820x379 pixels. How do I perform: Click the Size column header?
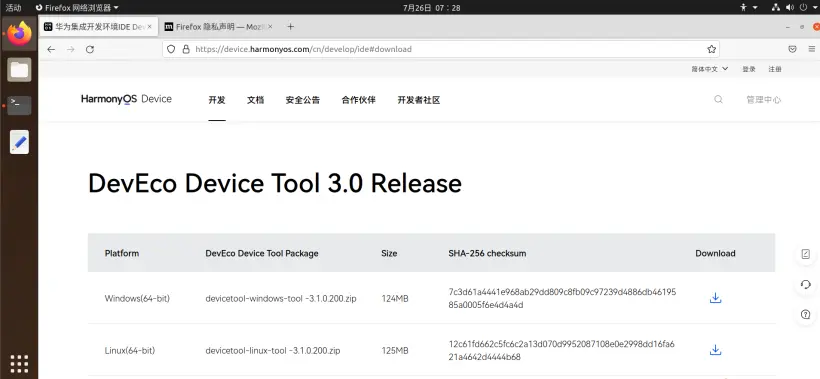click(x=389, y=253)
